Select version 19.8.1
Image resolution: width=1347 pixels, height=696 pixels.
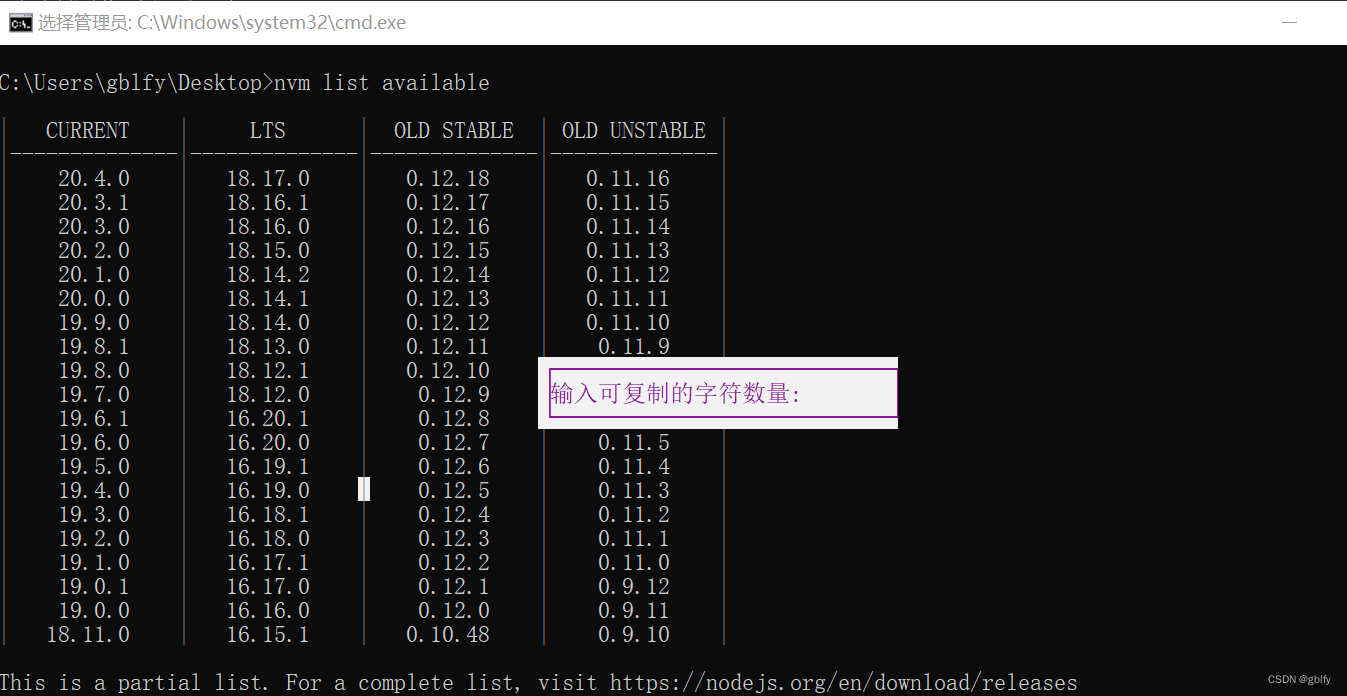pos(94,347)
